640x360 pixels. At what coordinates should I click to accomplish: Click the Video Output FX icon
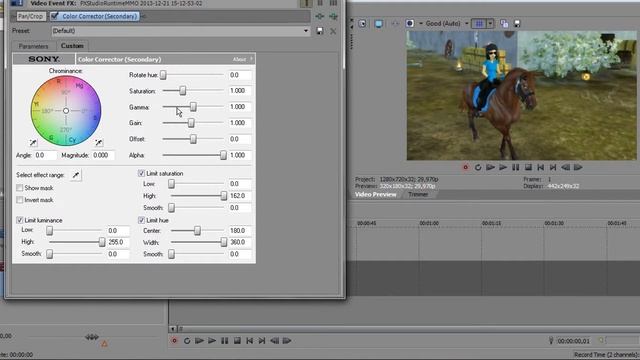click(x=395, y=24)
